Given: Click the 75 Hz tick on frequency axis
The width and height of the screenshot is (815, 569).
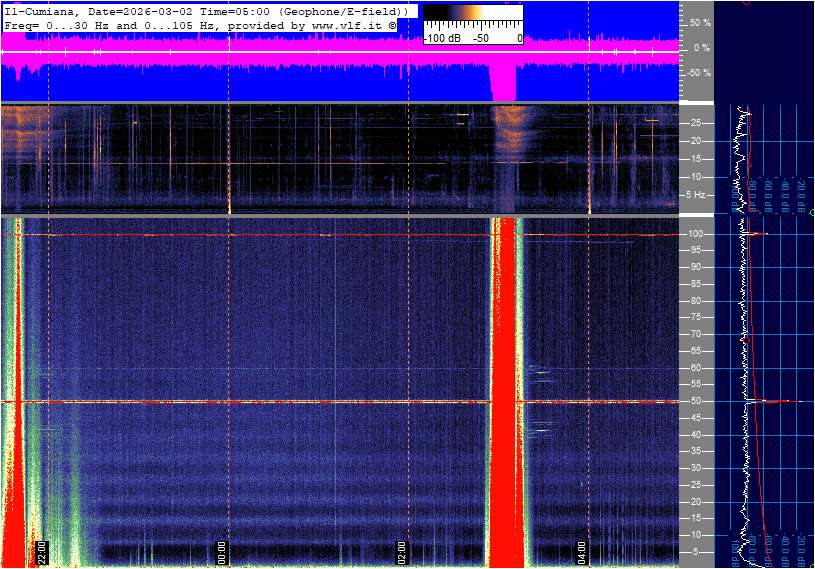Looking at the screenshot, I should pyautogui.click(x=694, y=317).
